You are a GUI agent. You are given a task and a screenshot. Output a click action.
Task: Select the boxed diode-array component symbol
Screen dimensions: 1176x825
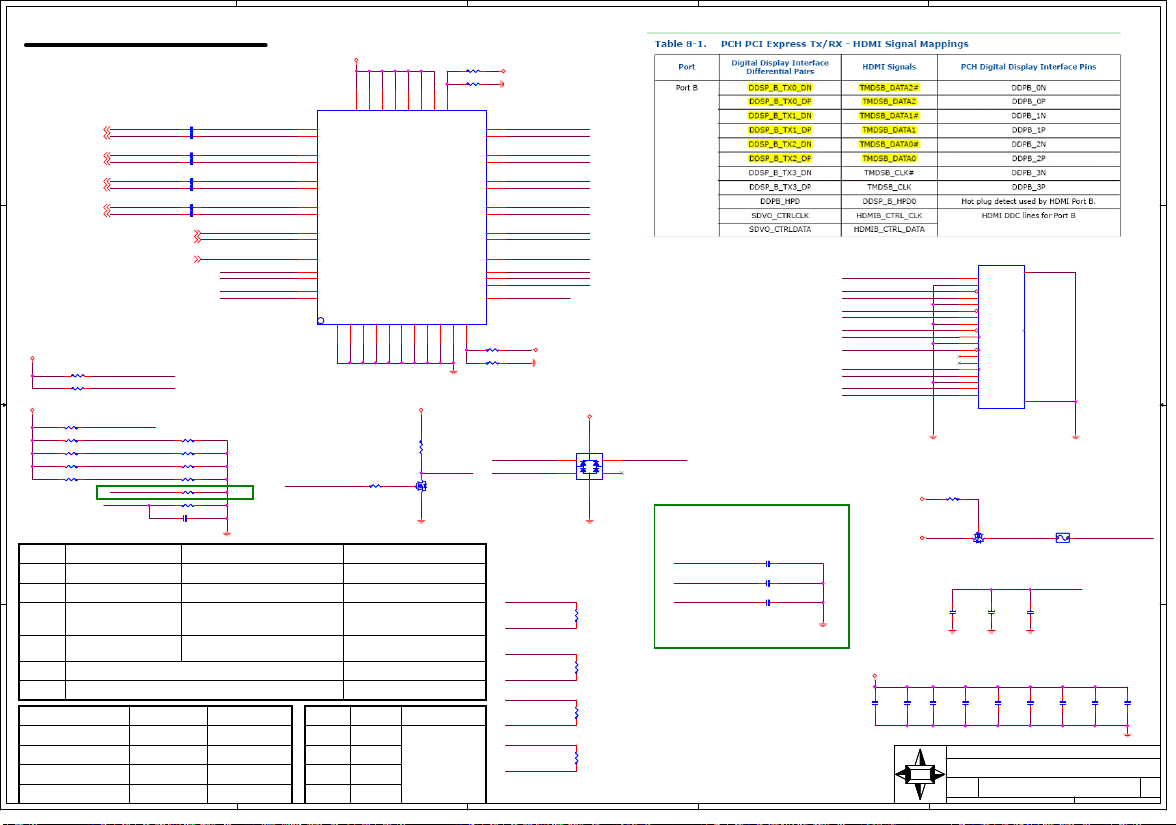590,466
